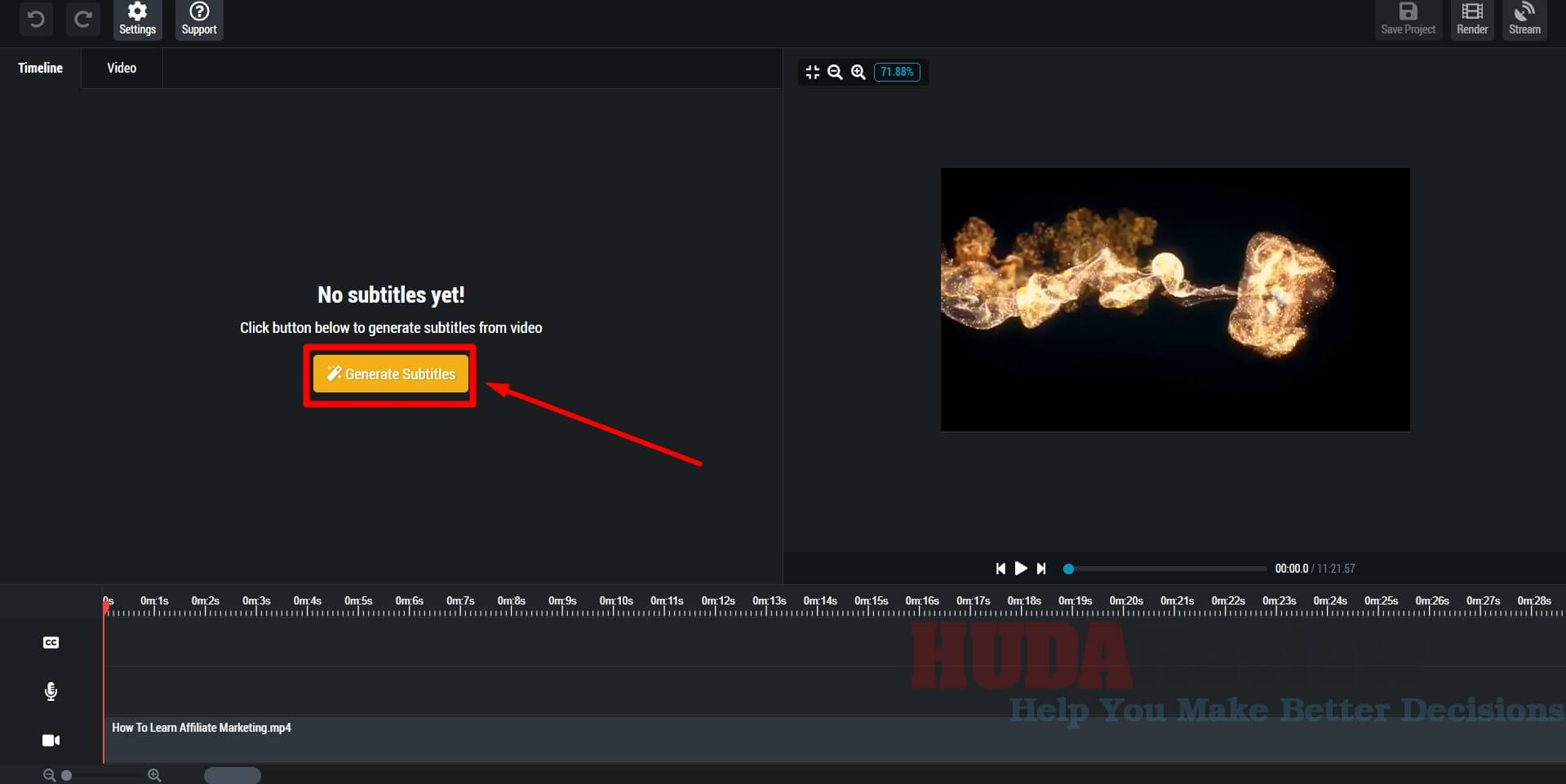Image resolution: width=1566 pixels, height=784 pixels.
Task: Zoom out the timeline
Action: 49,775
